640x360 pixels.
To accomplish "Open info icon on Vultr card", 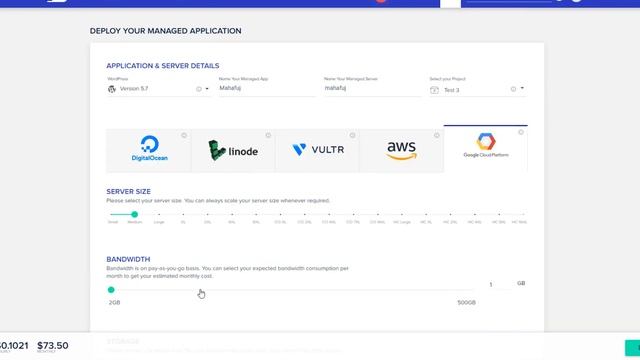I will (352, 135).
